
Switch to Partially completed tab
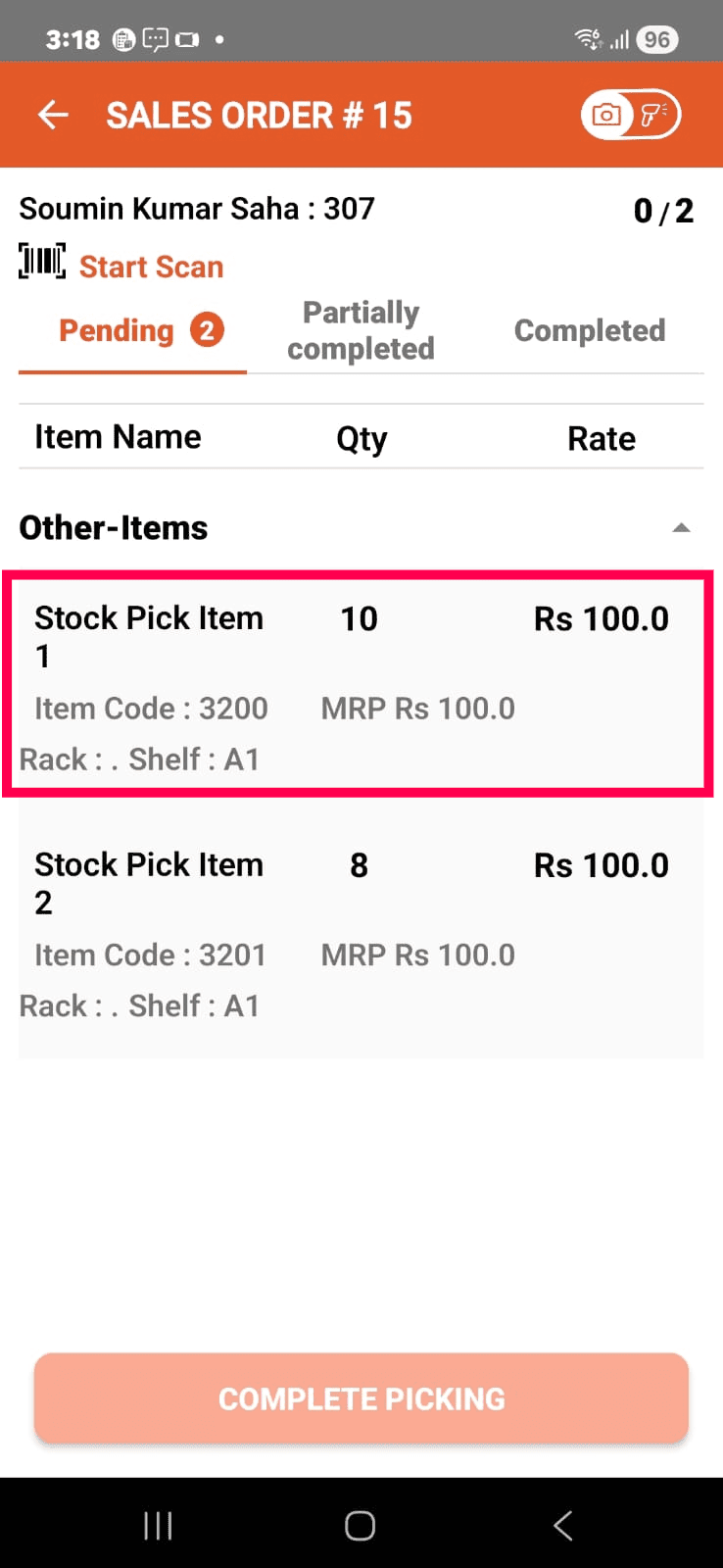[x=361, y=331]
